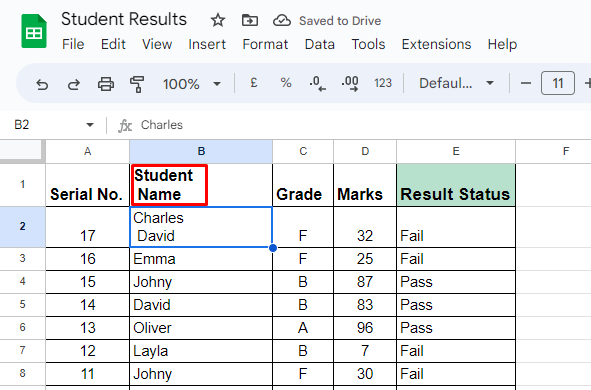Expand the Default font dropdown

tap(456, 83)
